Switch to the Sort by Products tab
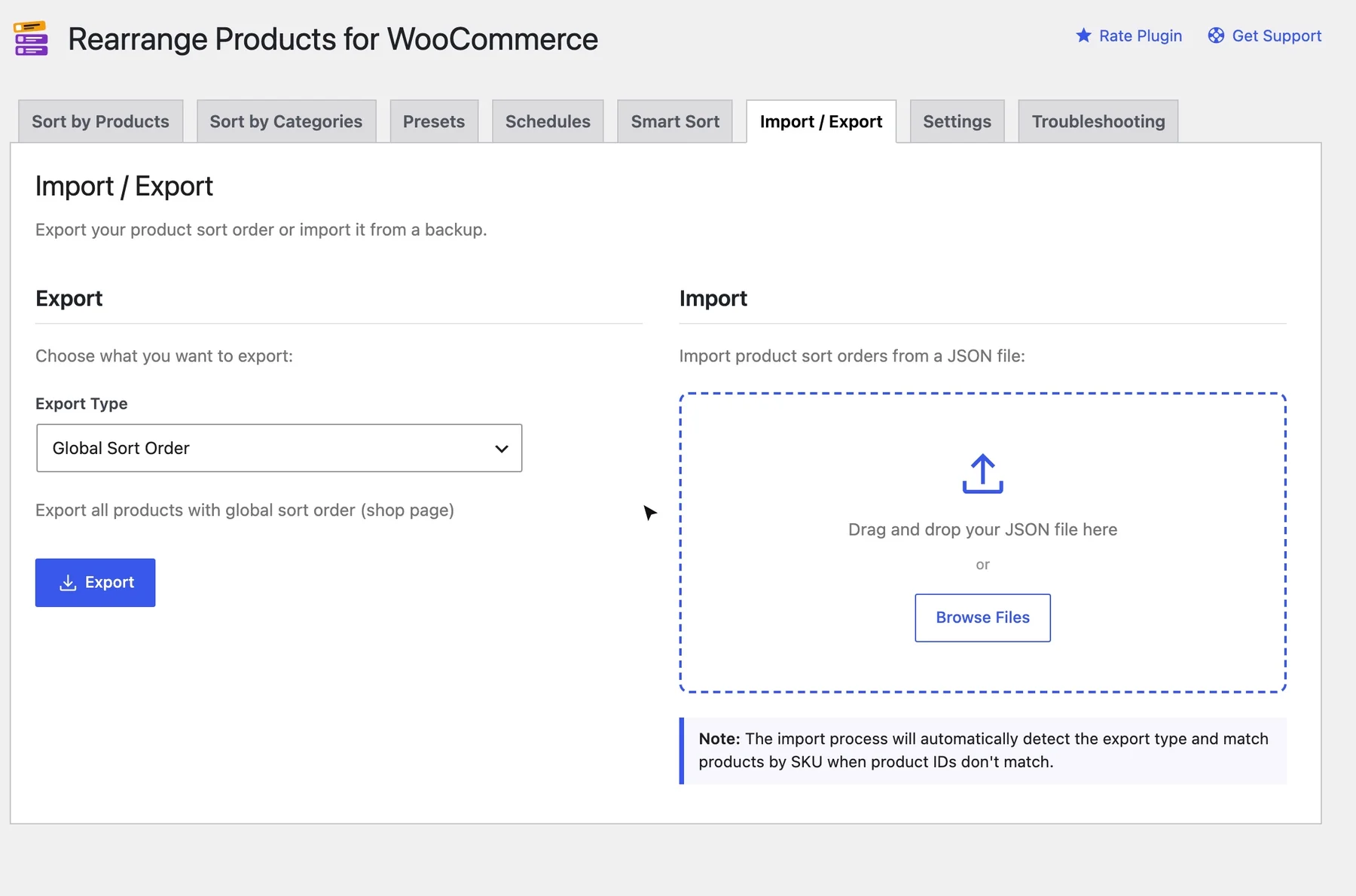Viewport: 1356px width, 896px height. (x=100, y=121)
